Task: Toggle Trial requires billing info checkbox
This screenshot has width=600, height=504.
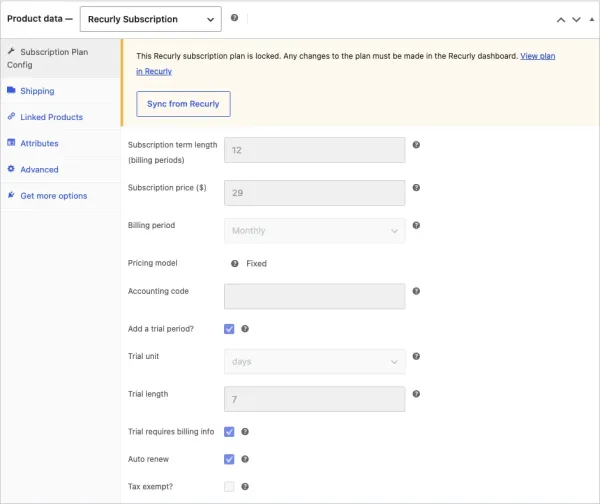Action: point(229,432)
